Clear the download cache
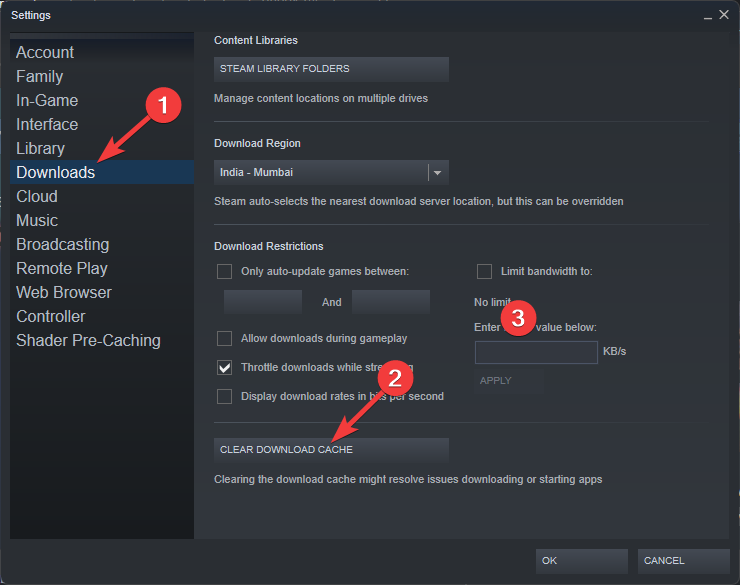Screen dimensions: 740x585 [331, 450]
